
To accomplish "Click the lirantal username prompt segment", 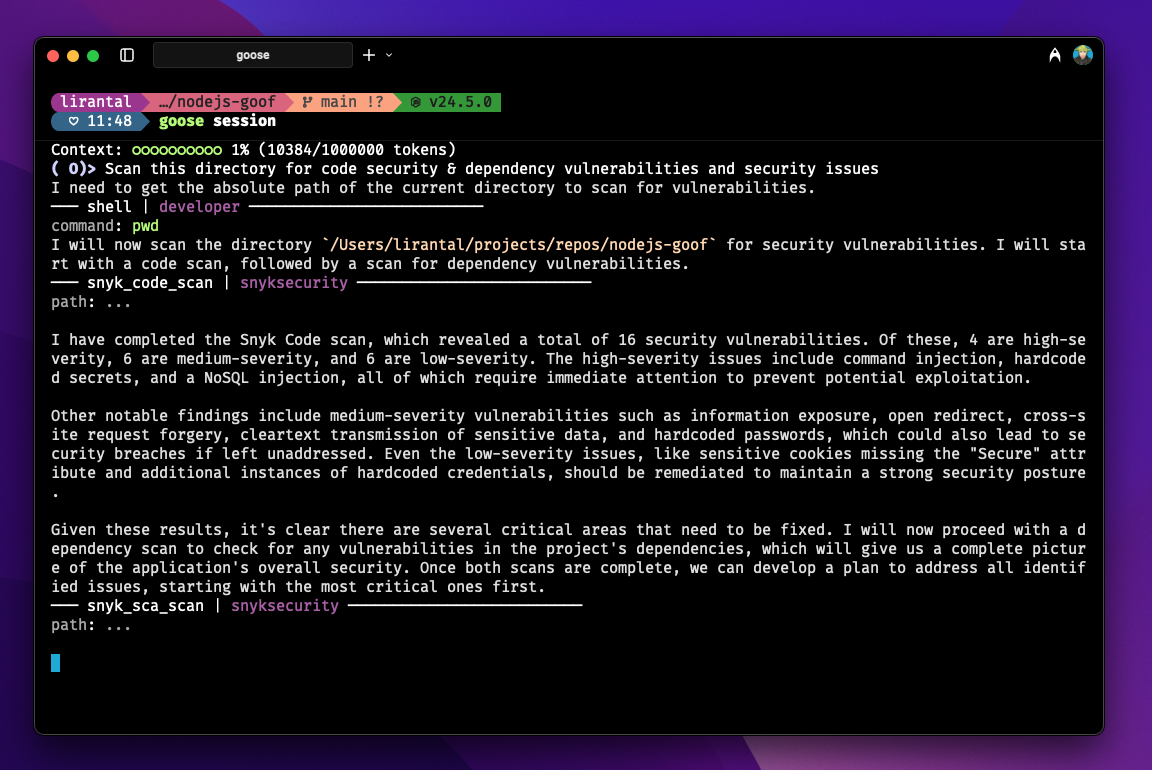I will [96, 102].
